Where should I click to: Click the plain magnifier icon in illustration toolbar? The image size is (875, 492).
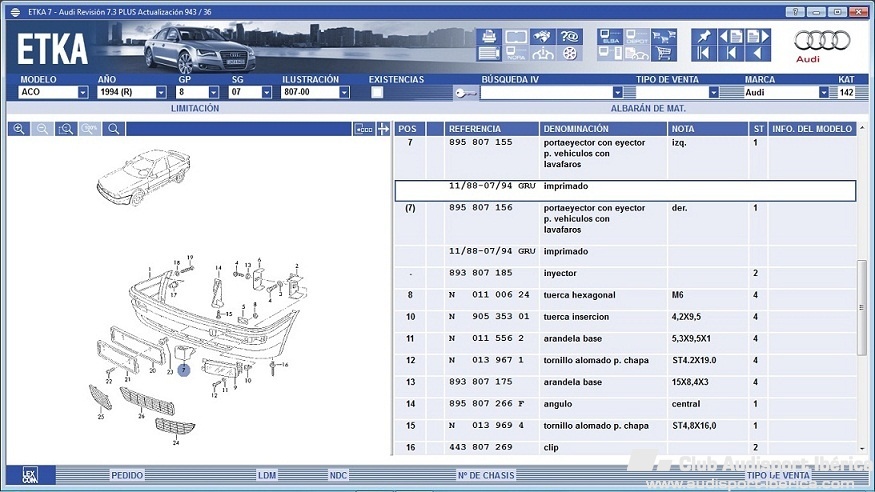(113, 129)
